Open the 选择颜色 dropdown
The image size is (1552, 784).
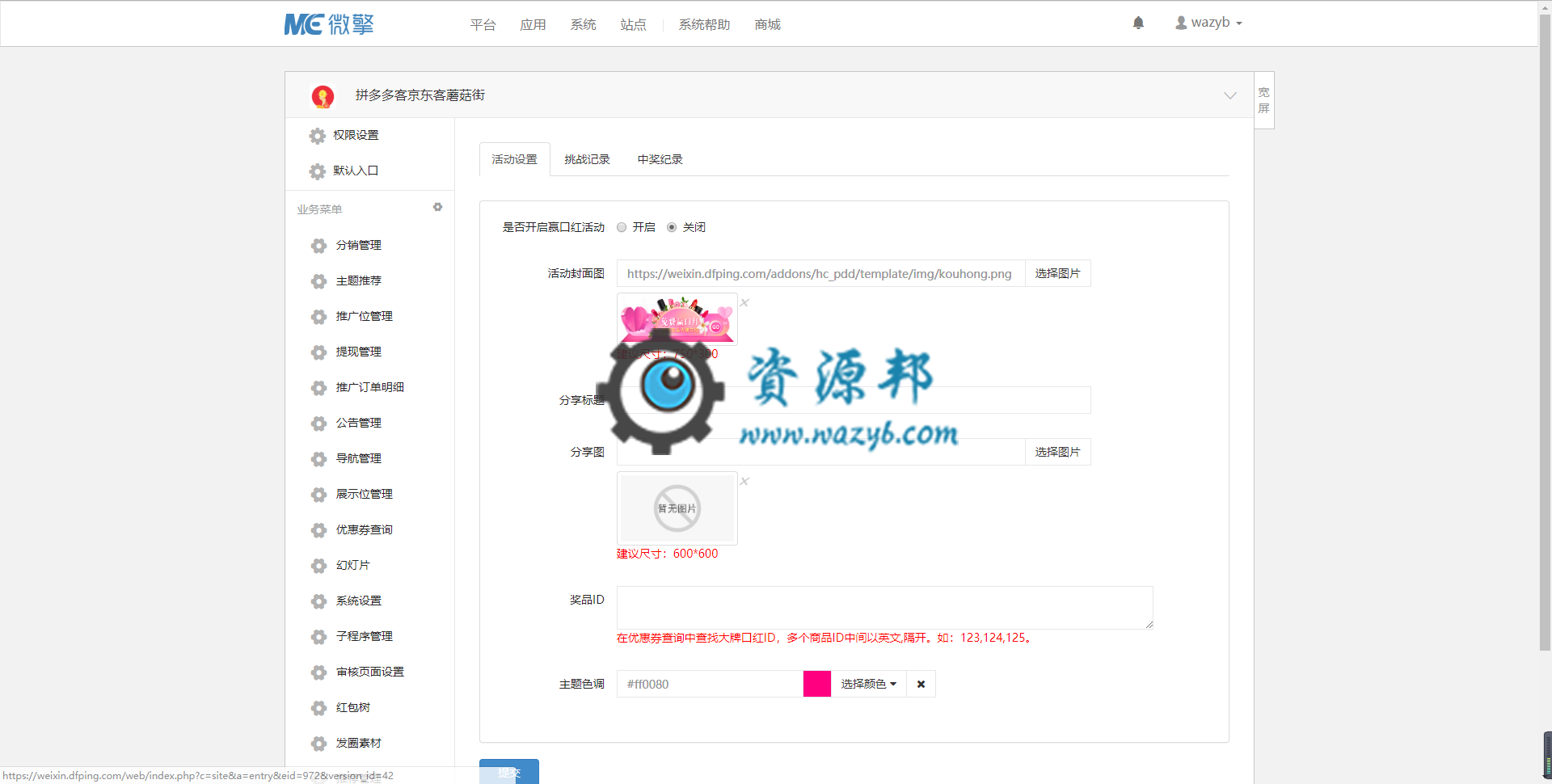click(x=868, y=684)
